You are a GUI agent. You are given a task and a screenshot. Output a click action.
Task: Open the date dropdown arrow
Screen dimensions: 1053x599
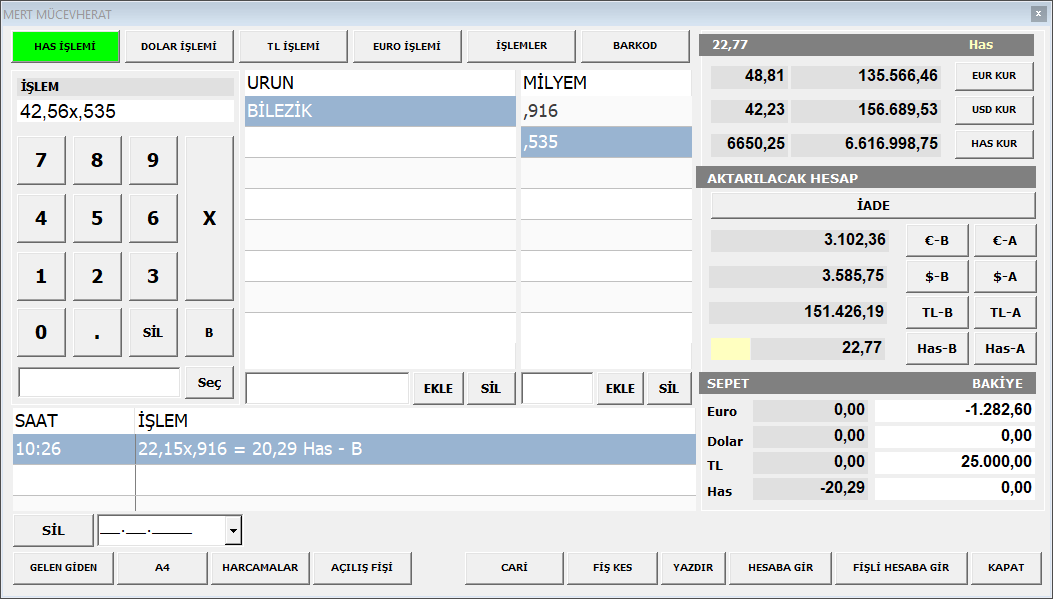coord(233,531)
